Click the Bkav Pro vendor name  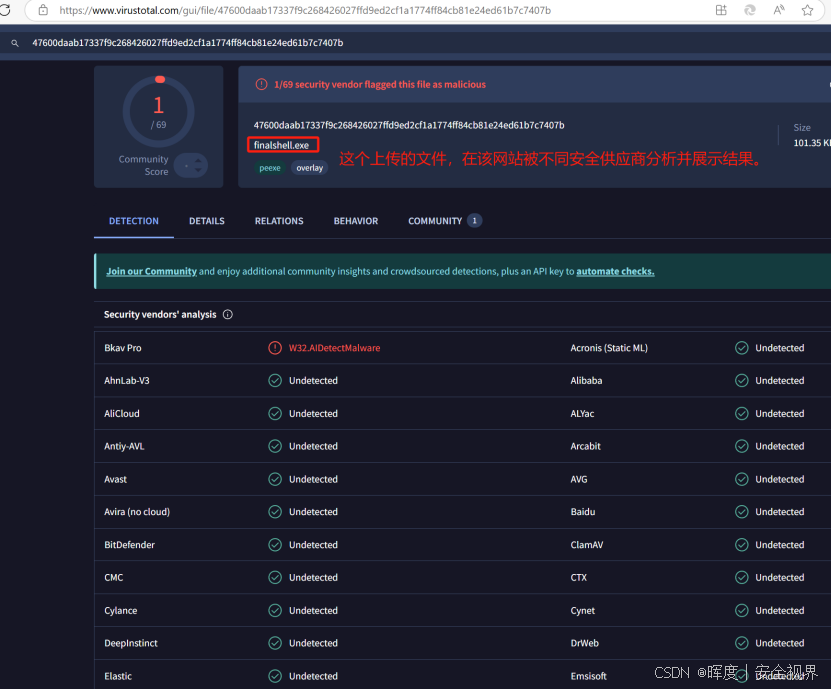(123, 348)
